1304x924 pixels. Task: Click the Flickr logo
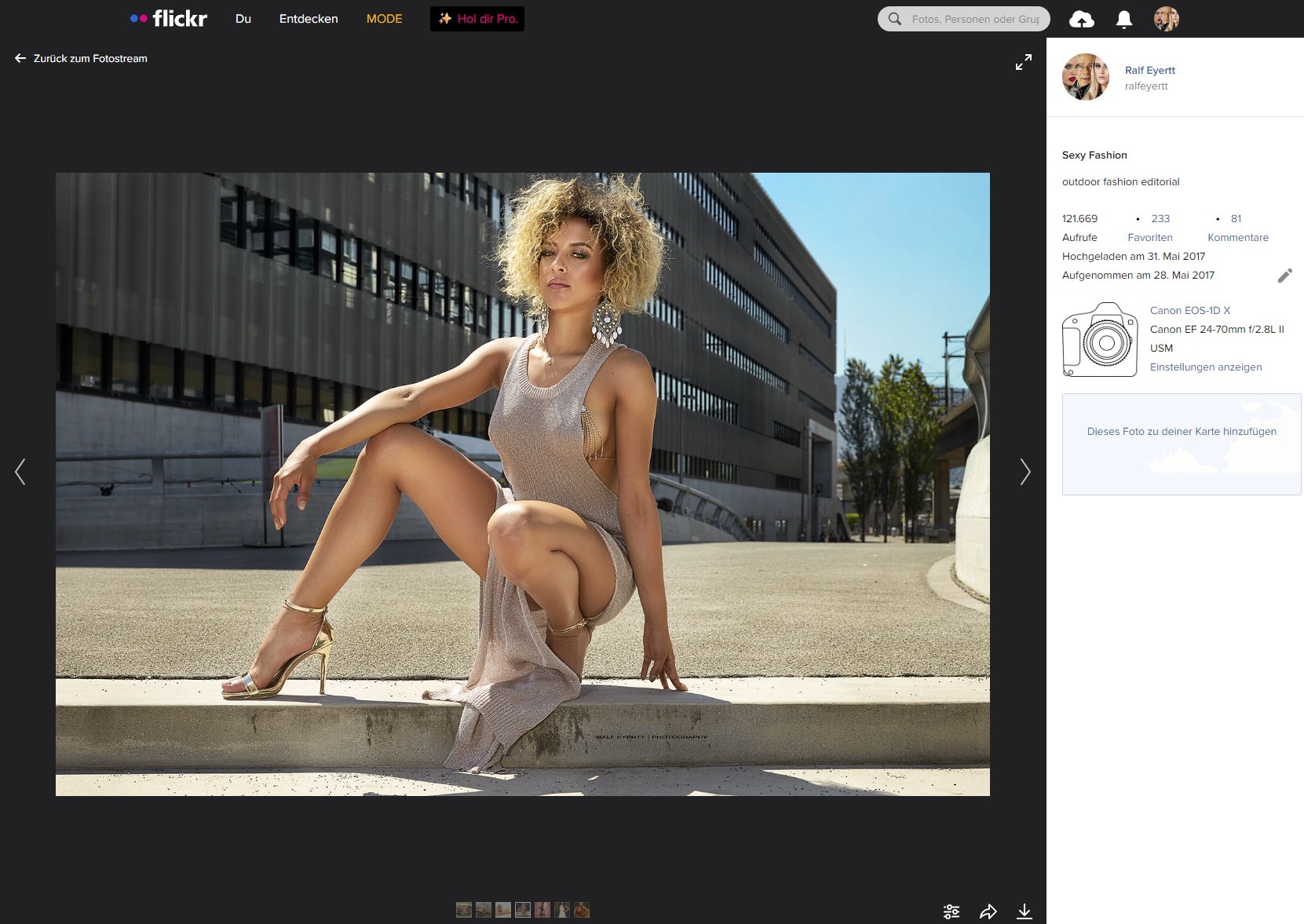click(169, 18)
